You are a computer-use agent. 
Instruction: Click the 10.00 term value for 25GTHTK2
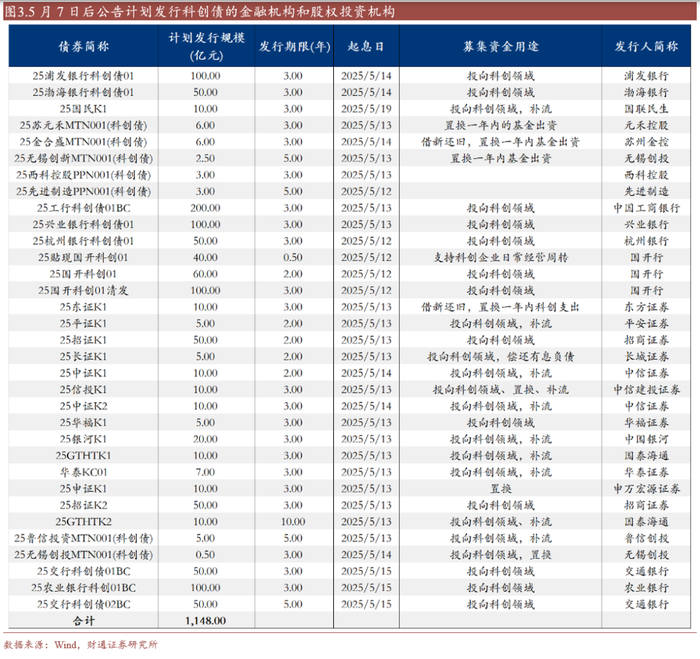(293, 522)
